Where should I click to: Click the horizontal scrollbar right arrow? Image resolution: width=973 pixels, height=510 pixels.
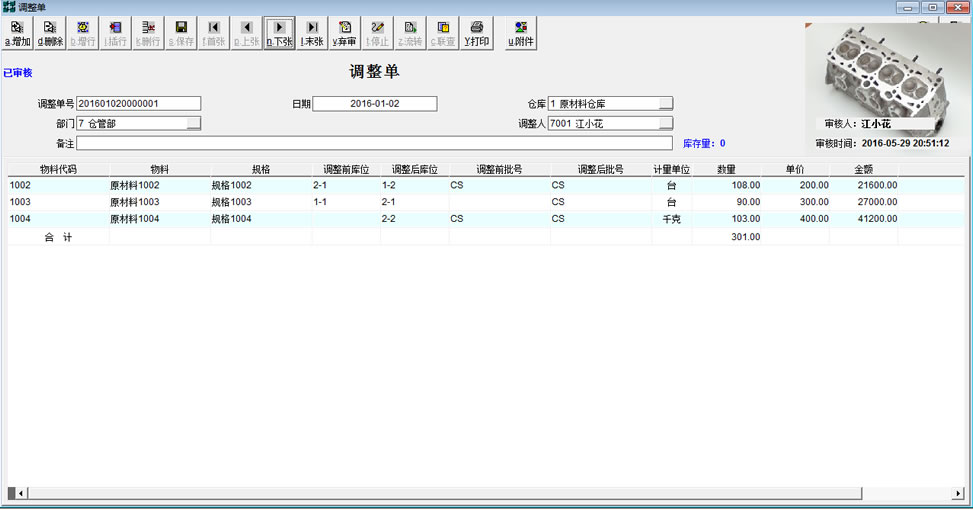(x=958, y=493)
